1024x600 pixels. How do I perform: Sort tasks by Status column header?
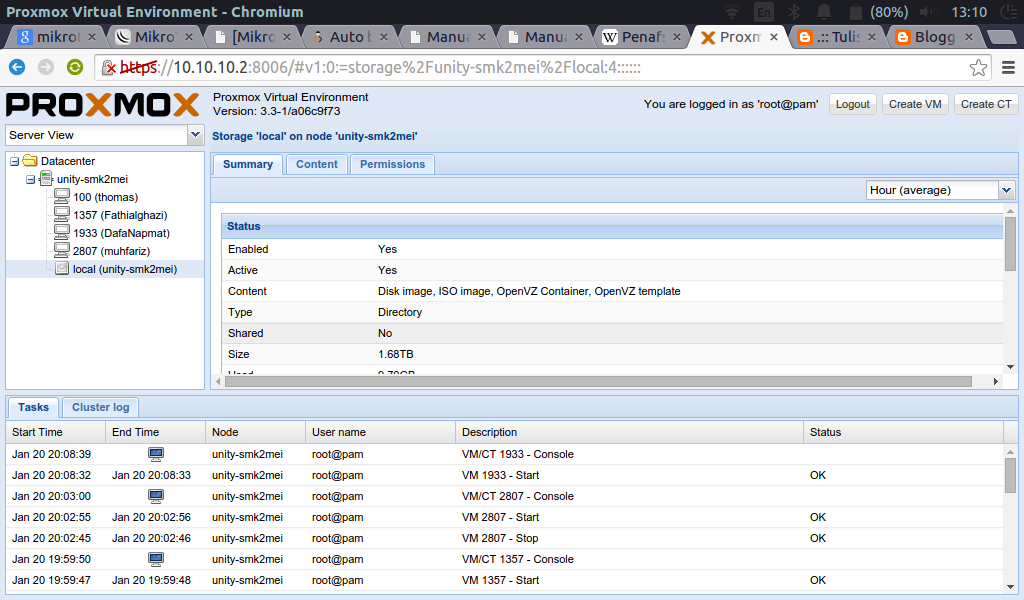(x=903, y=432)
